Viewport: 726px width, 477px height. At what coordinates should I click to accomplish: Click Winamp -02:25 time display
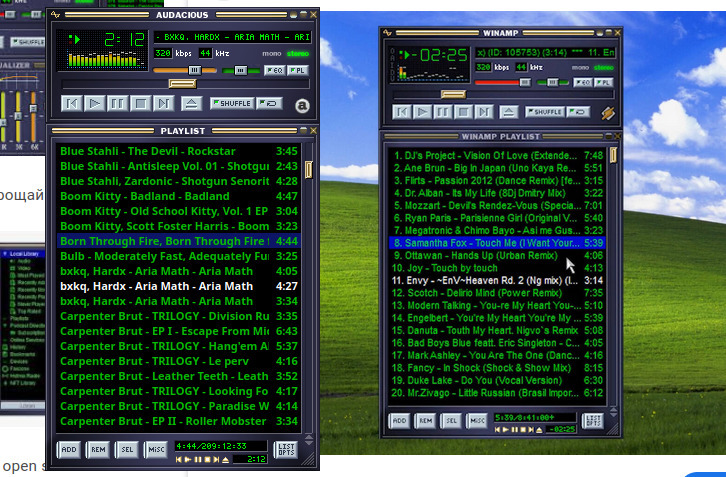click(x=438, y=56)
